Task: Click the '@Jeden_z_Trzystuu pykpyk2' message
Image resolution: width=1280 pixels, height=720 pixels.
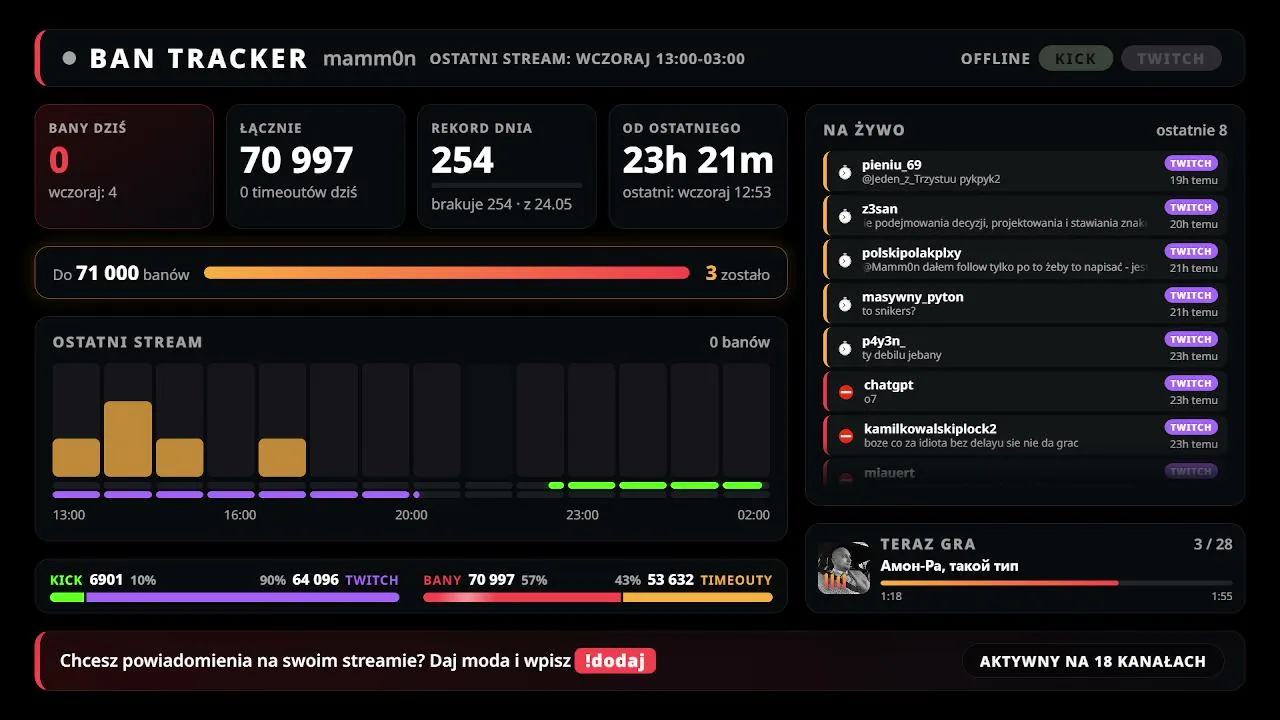Action: (x=931, y=179)
